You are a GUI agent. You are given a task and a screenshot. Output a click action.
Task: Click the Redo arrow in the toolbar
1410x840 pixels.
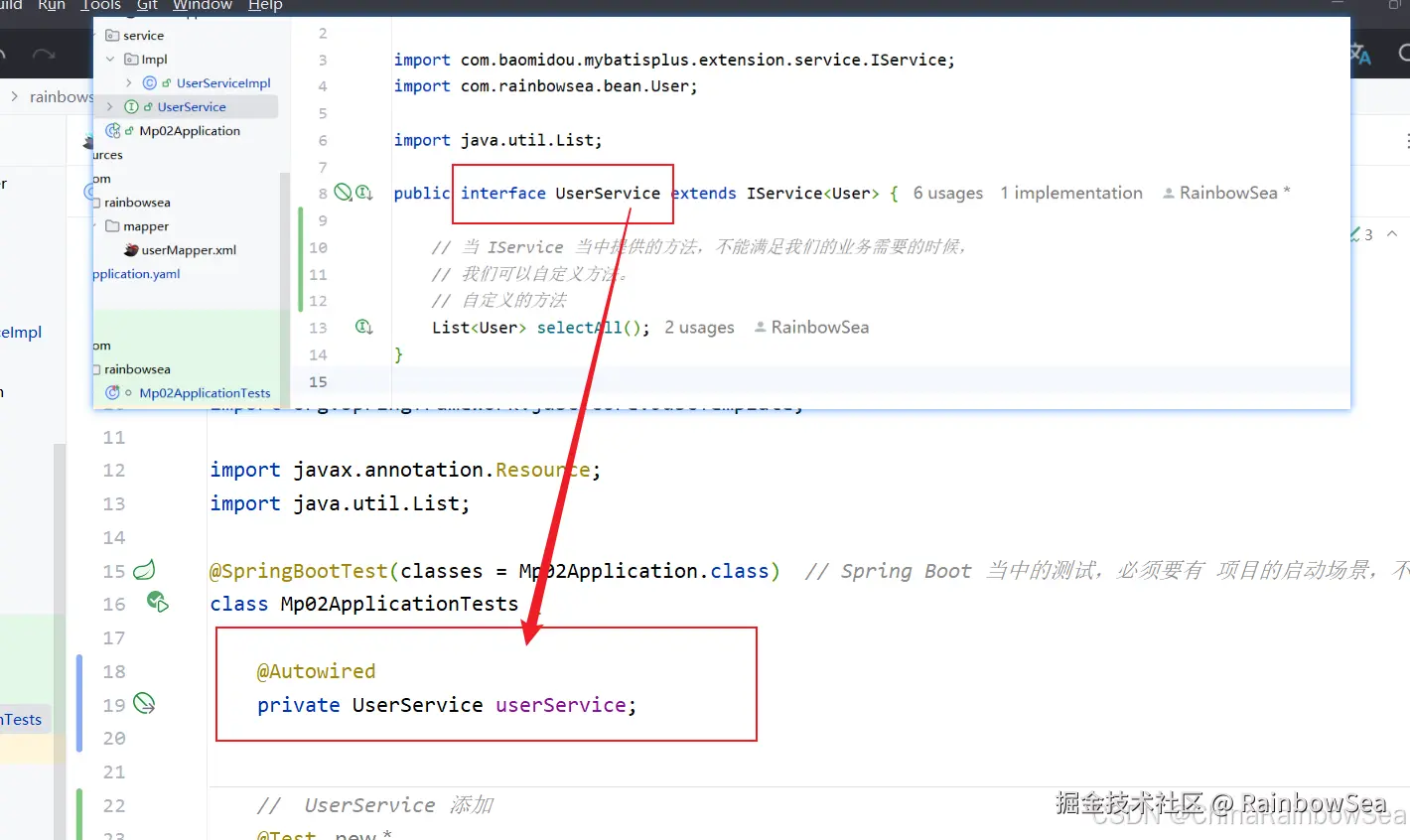point(44,54)
